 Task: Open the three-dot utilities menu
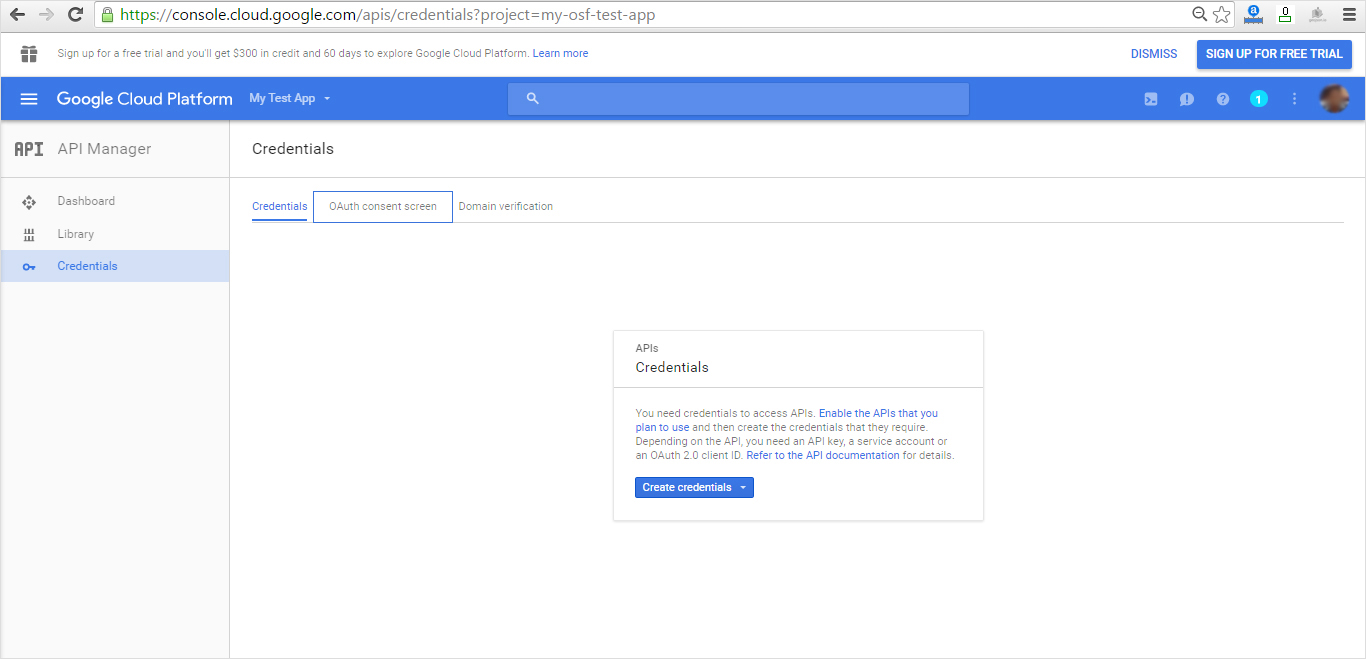1295,99
